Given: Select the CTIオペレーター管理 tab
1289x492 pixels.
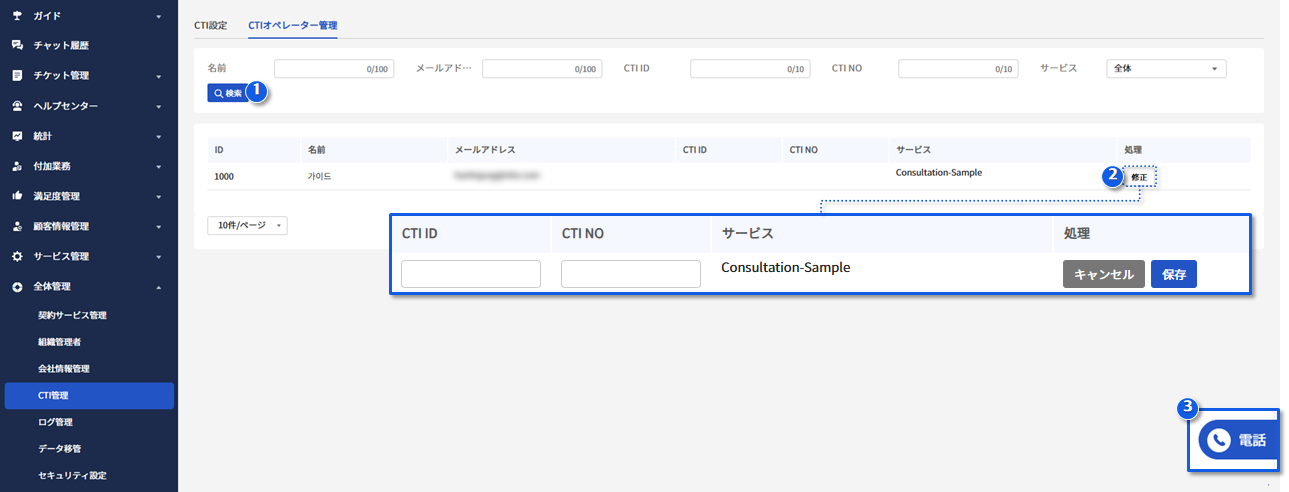Looking at the screenshot, I should [x=292, y=24].
